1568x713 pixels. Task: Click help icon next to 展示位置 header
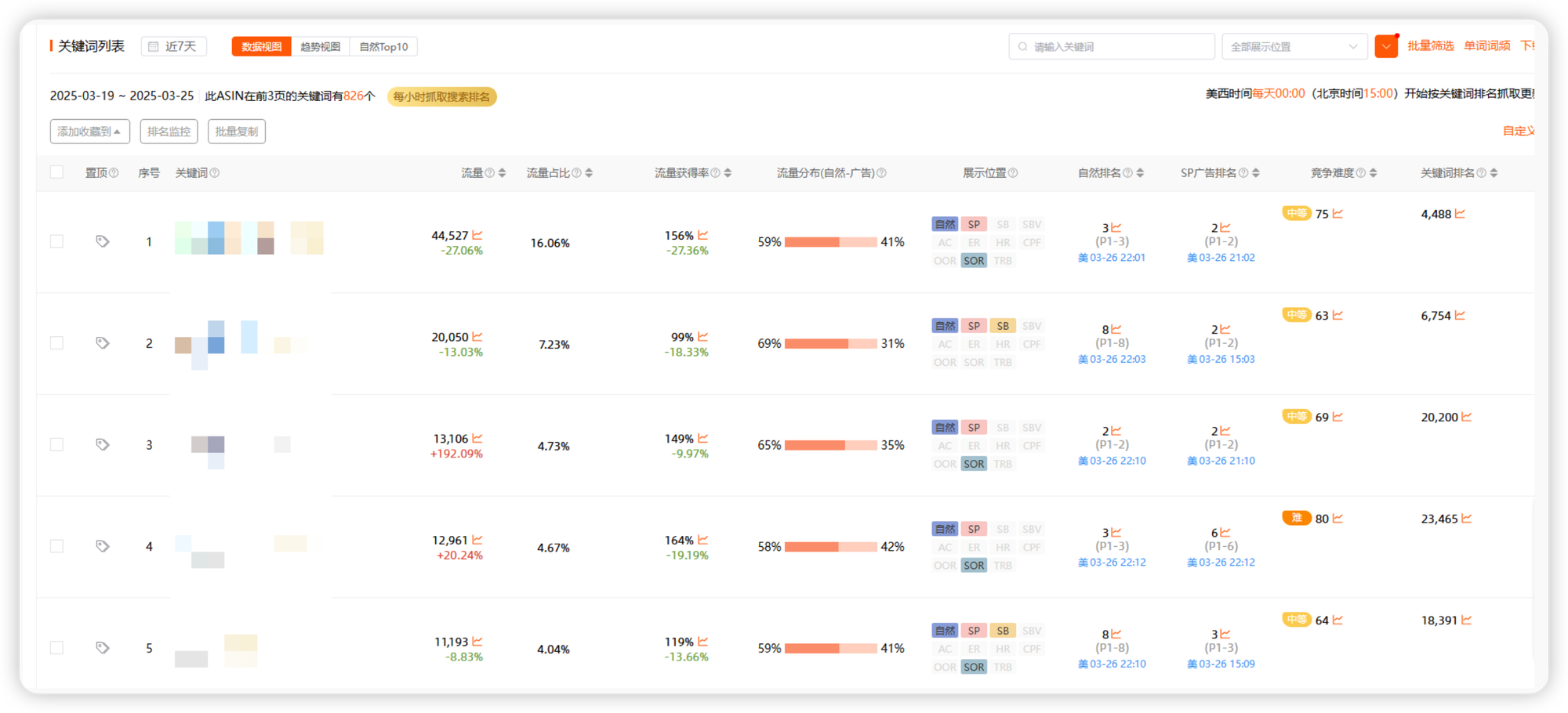click(1013, 172)
